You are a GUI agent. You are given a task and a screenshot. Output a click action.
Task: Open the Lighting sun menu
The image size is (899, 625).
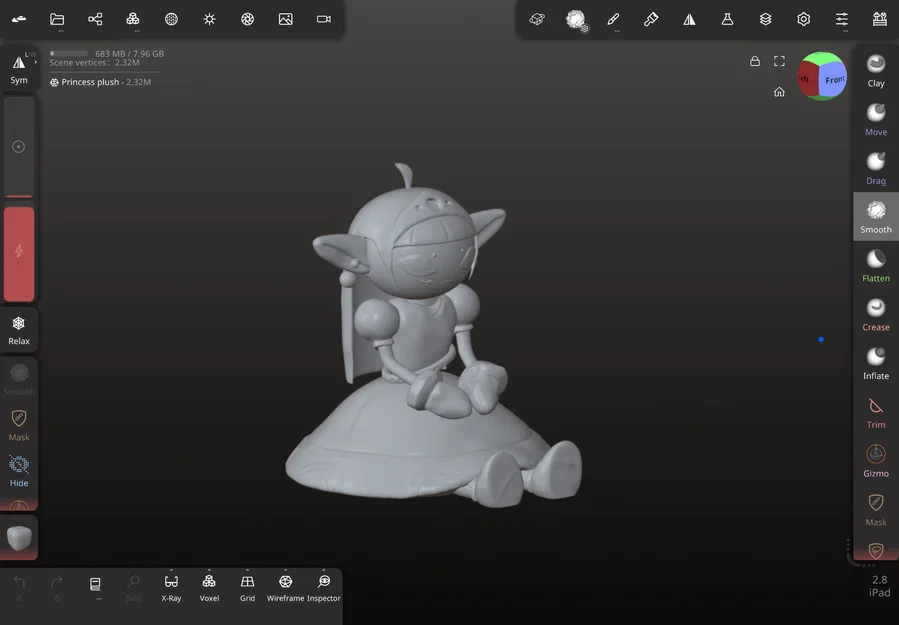(x=209, y=19)
